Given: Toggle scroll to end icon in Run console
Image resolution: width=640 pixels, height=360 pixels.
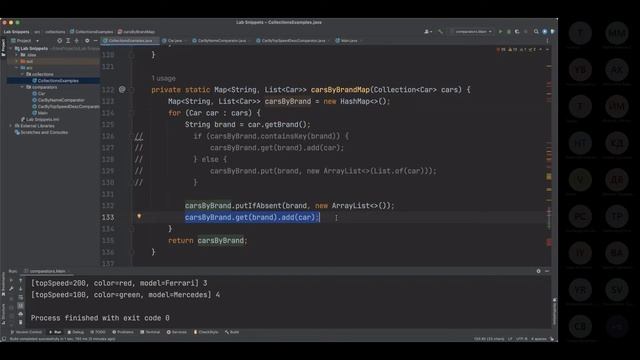Looking at the screenshot, I should click(x=20, y=306).
